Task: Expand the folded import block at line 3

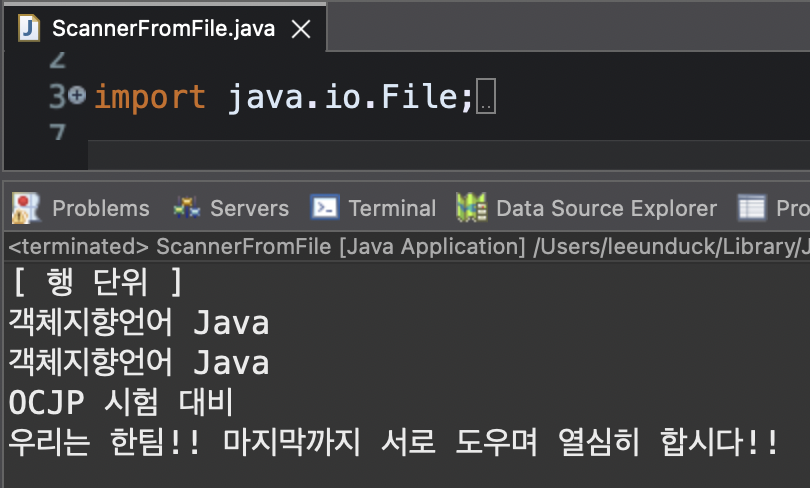Action: (x=77, y=95)
